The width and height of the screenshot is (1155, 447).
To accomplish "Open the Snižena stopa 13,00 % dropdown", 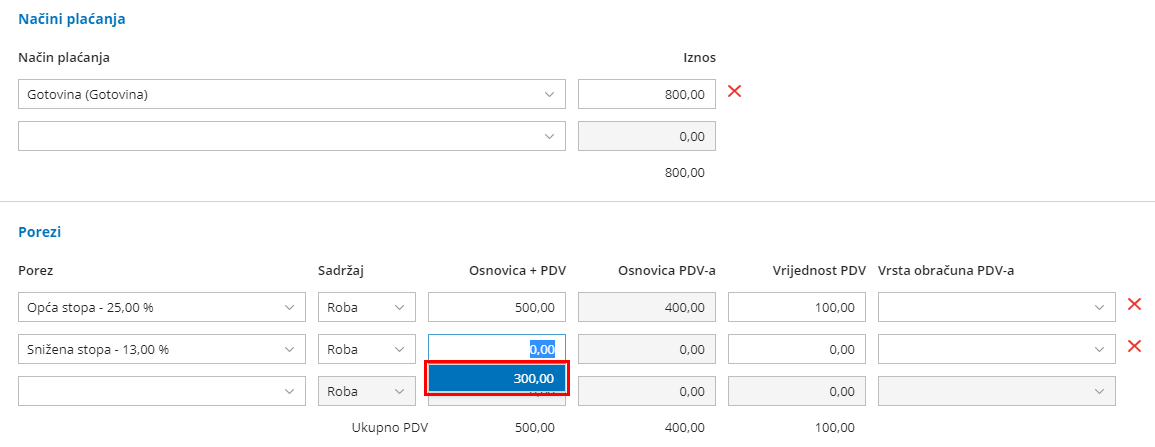I will pyautogui.click(x=161, y=349).
